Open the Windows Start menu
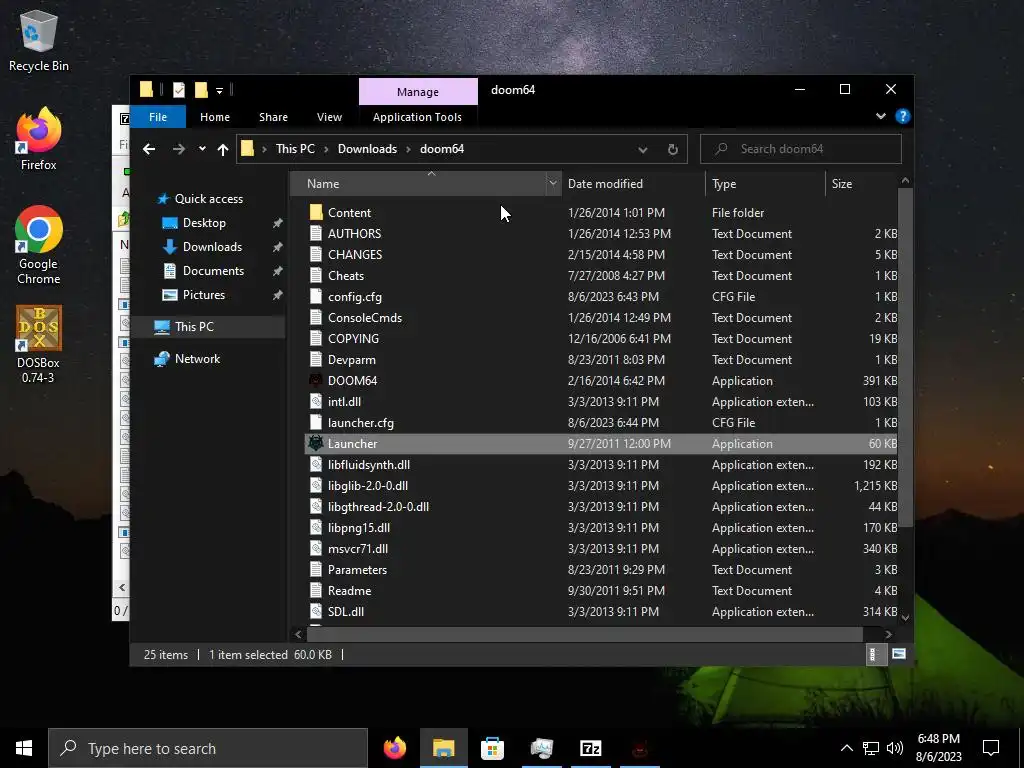 [24, 748]
